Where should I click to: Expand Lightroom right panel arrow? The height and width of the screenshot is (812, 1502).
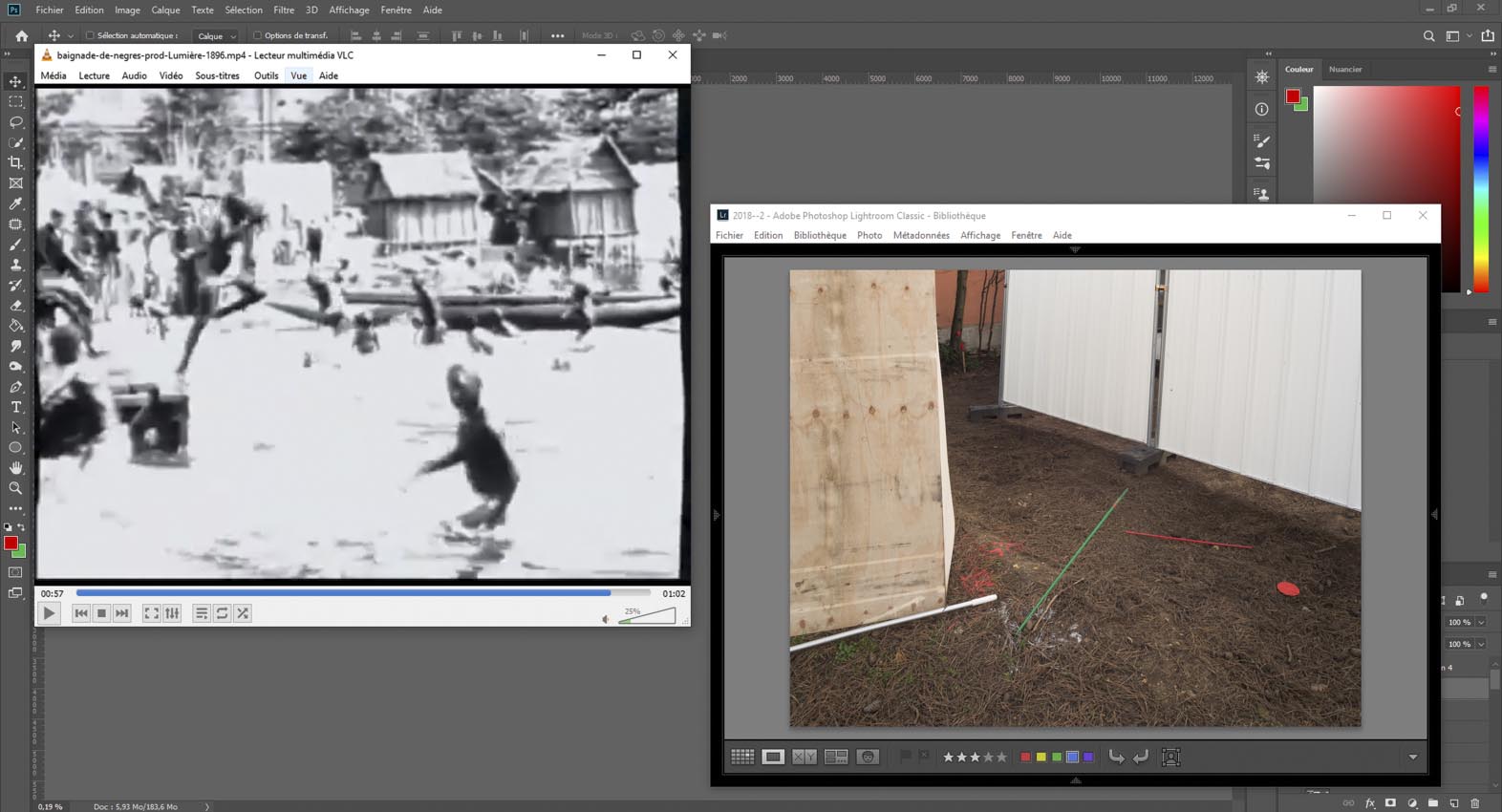click(1434, 515)
